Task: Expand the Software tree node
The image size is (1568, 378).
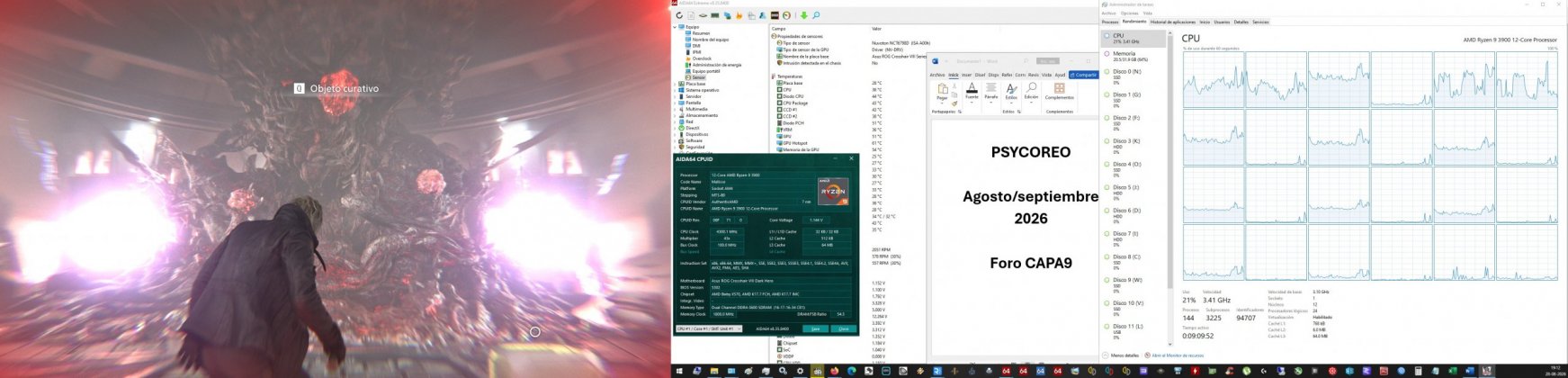Action: click(675, 140)
